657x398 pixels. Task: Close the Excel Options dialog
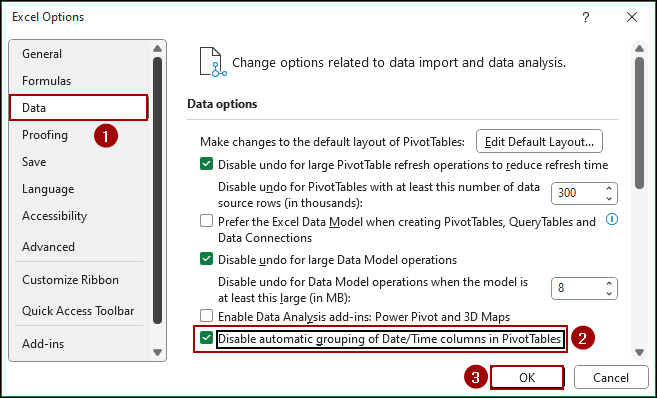[632, 17]
